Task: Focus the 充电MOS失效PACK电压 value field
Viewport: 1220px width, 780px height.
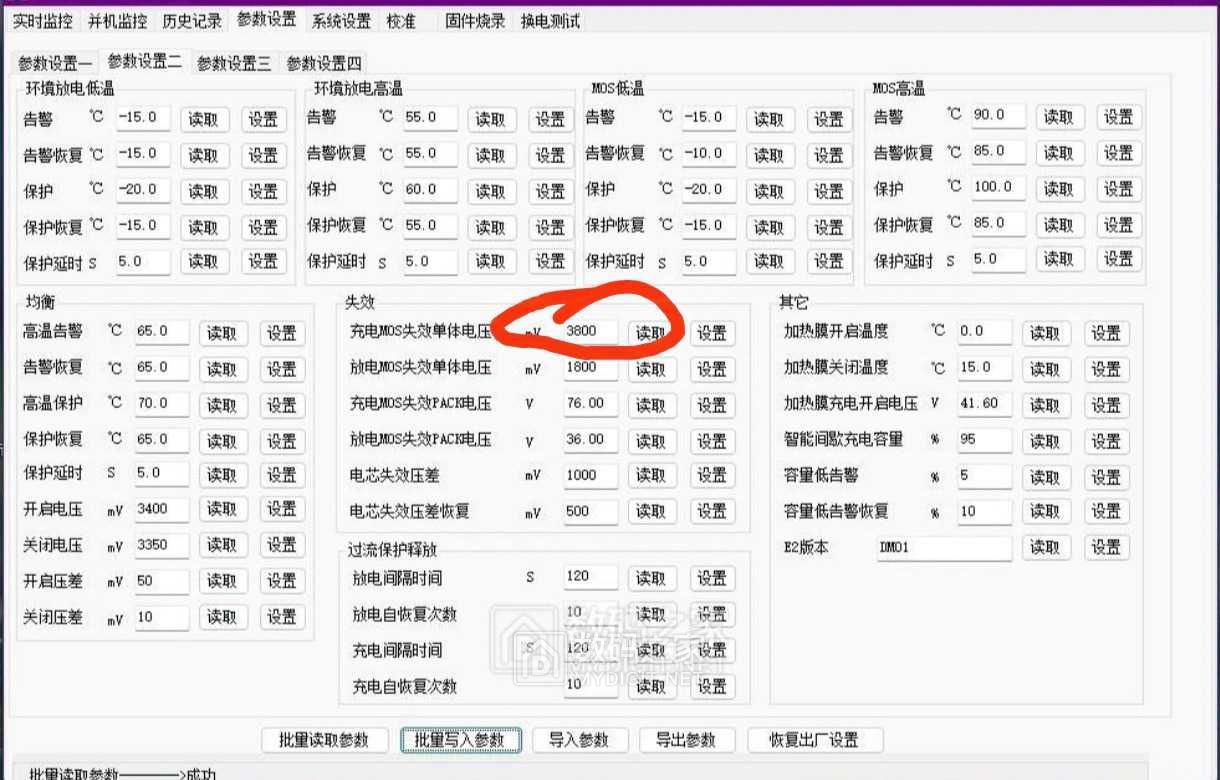Action: coord(590,404)
